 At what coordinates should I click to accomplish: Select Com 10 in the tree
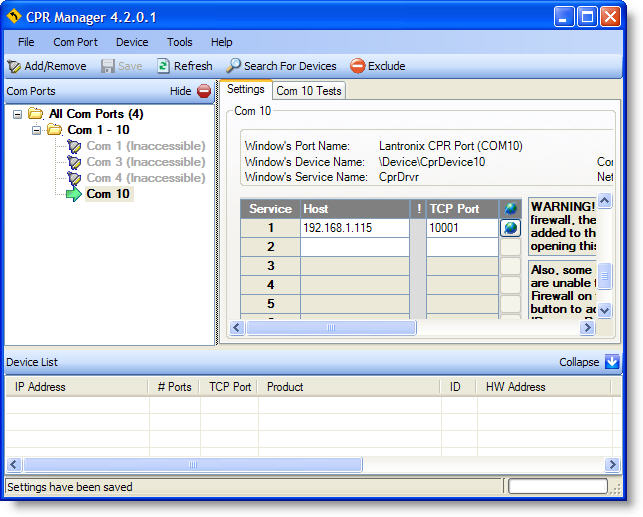pos(108,194)
